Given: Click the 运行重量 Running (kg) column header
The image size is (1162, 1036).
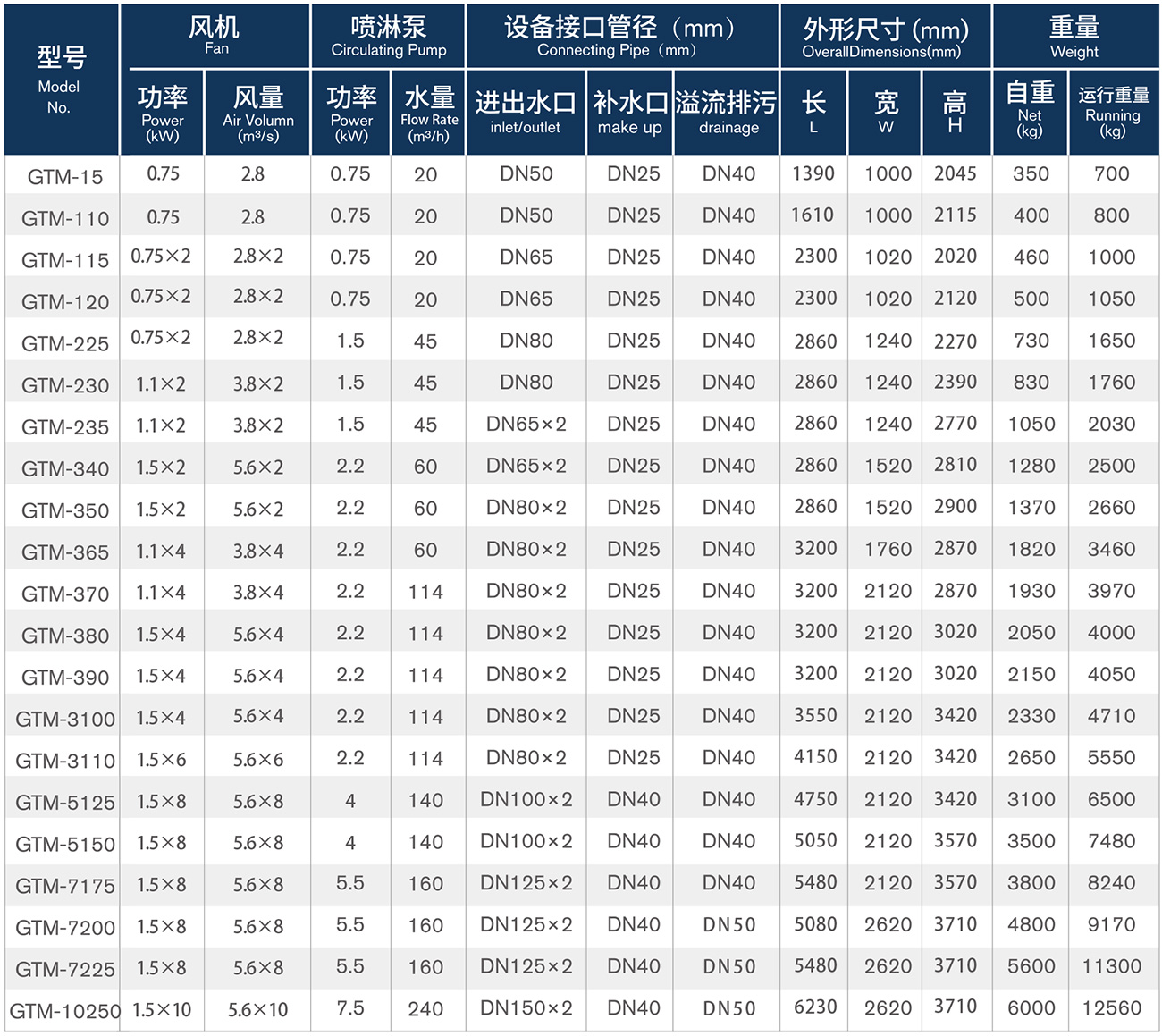Looking at the screenshot, I should click(x=1114, y=114).
